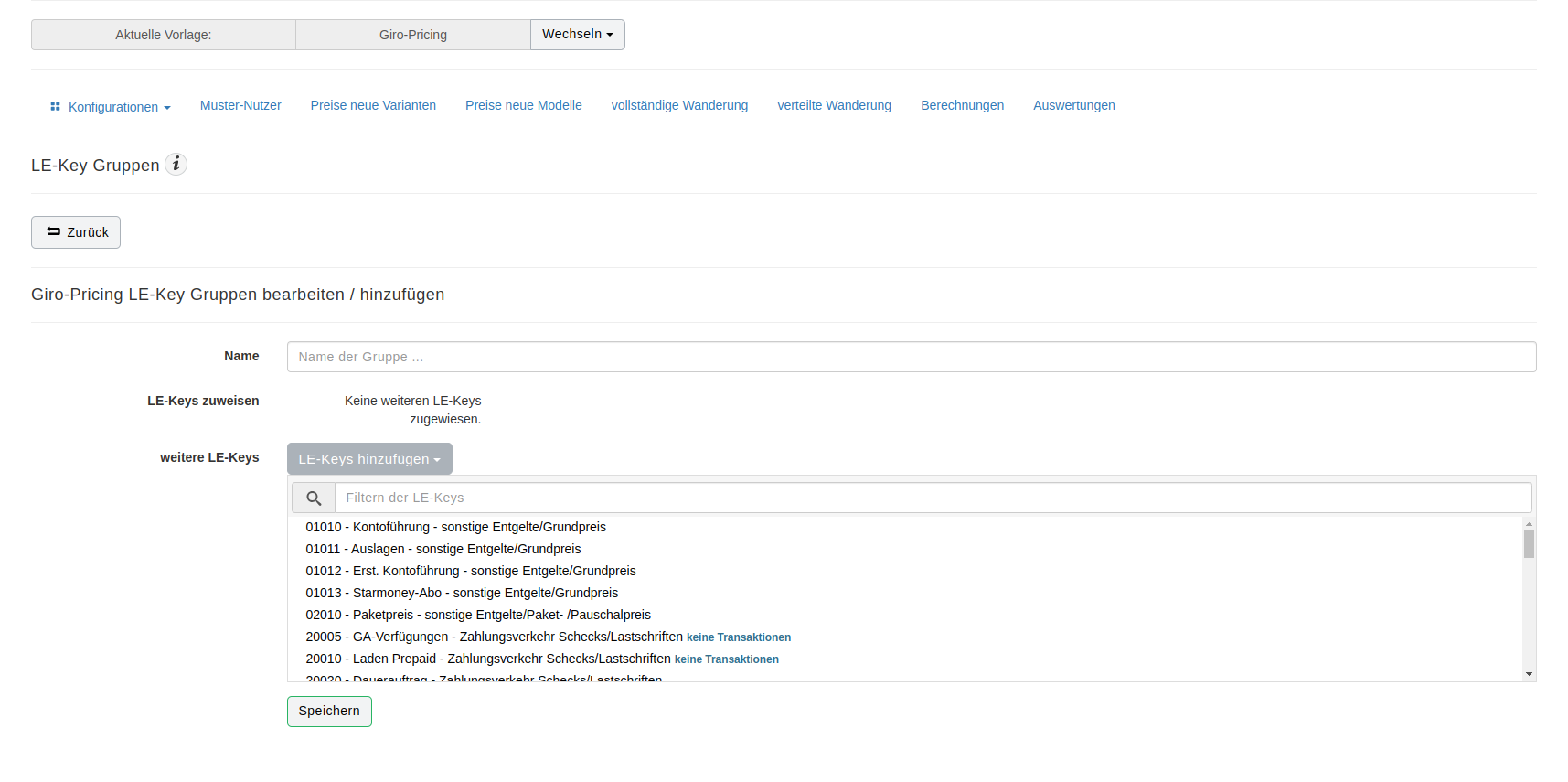Open the Muster-Nutzer tab
Viewport: 1568px width, 782px height.
[240, 105]
